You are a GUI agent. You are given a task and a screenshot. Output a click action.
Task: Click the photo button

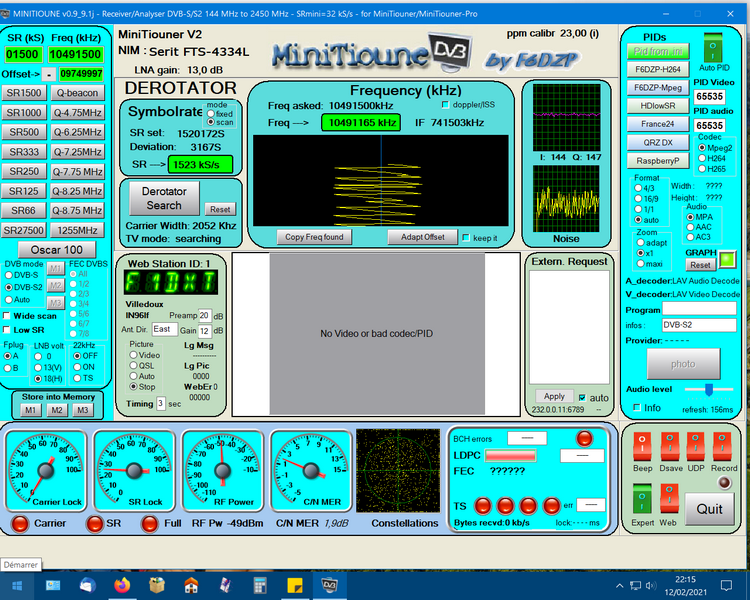[683, 364]
